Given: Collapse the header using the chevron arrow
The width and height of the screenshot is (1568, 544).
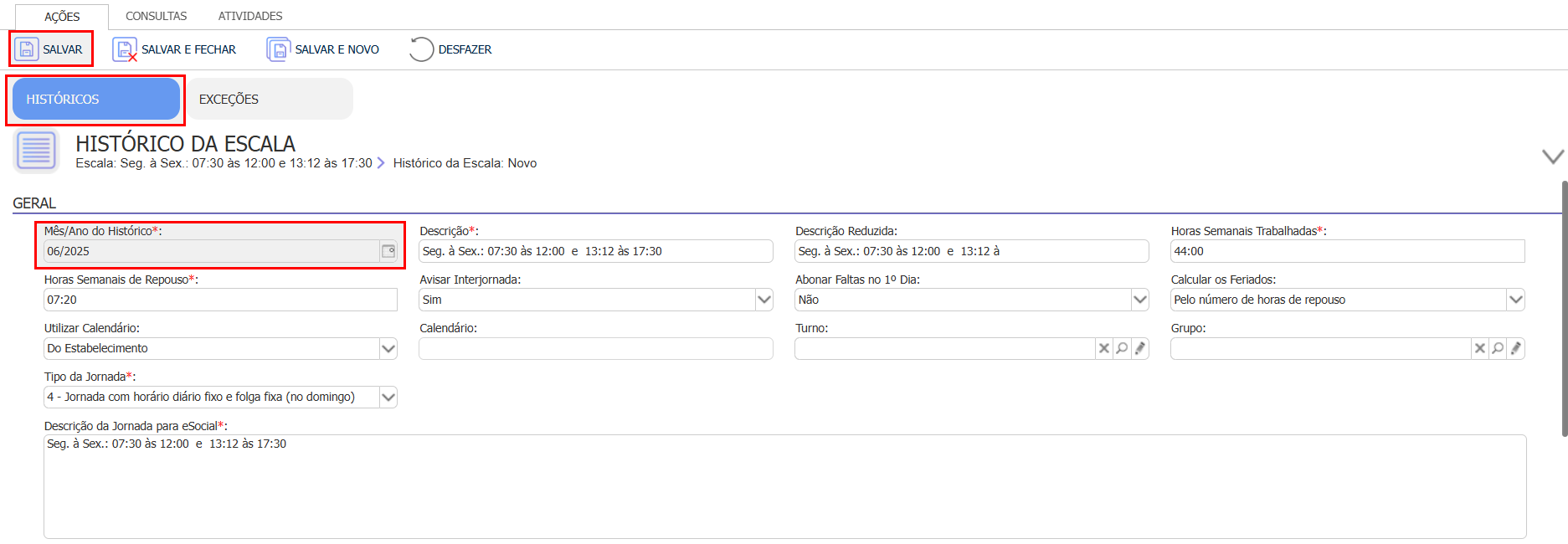Looking at the screenshot, I should (x=1552, y=157).
